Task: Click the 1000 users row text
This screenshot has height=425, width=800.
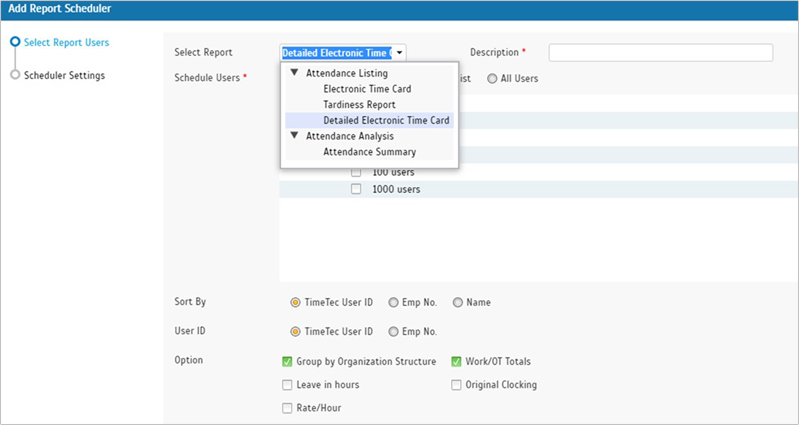Action: (396, 189)
